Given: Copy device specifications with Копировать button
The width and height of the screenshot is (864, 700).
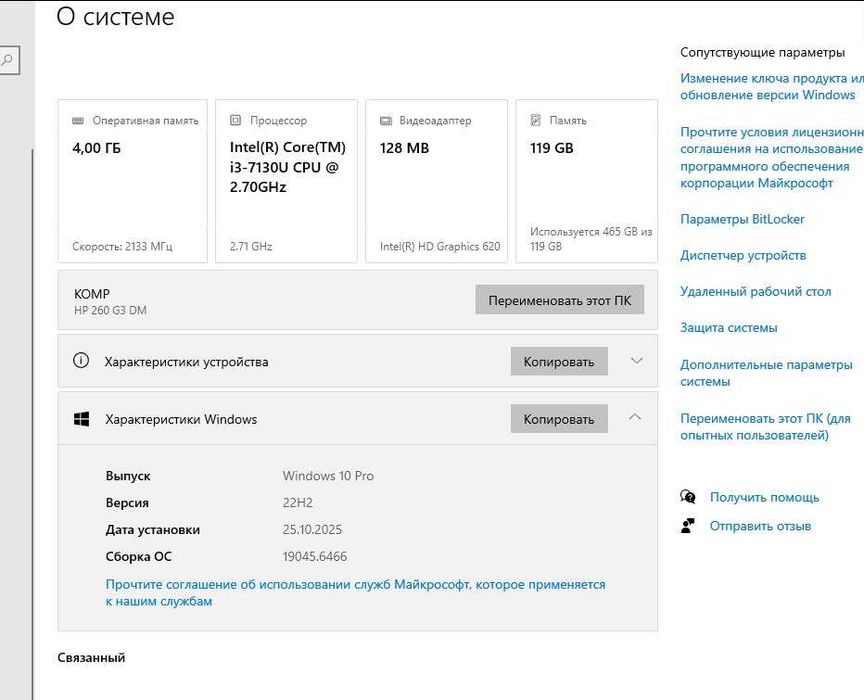Looking at the screenshot, I should click(559, 361).
